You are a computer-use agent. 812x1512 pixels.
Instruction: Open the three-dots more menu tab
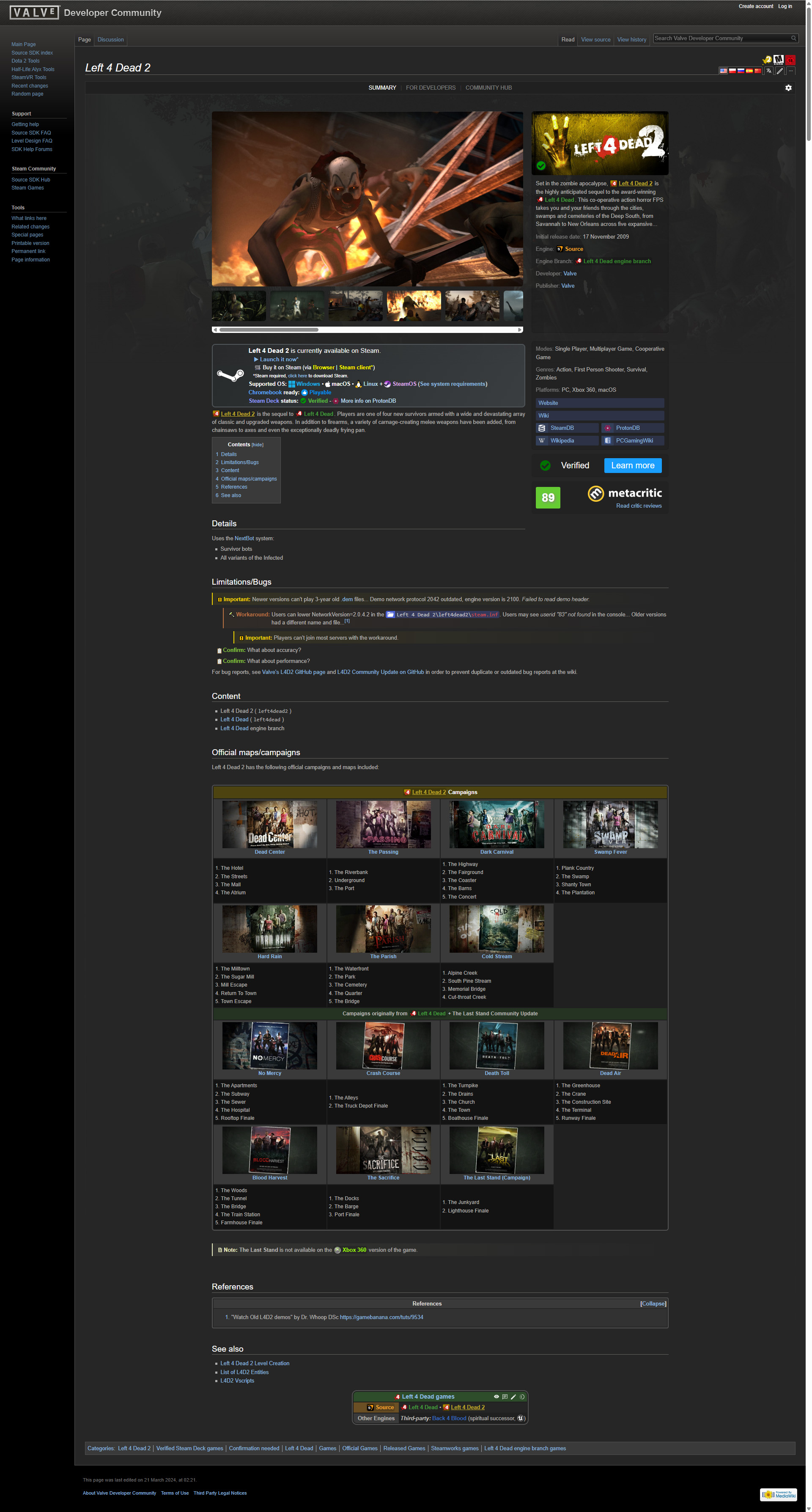point(790,71)
